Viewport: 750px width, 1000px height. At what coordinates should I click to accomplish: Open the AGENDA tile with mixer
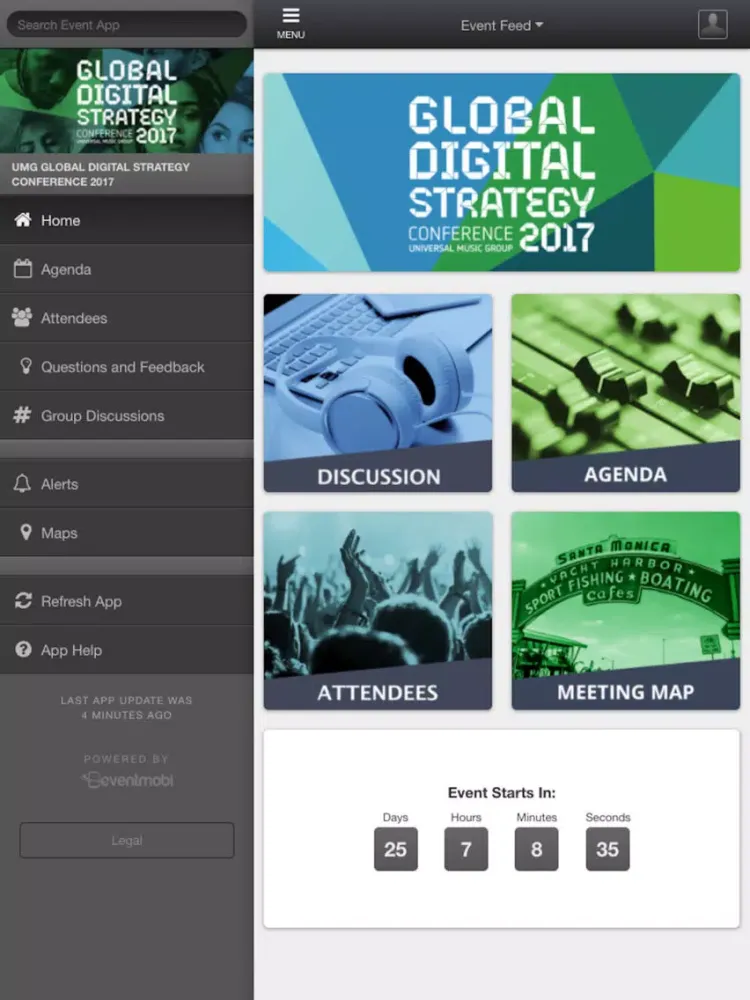pyautogui.click(x=626, y=393)
